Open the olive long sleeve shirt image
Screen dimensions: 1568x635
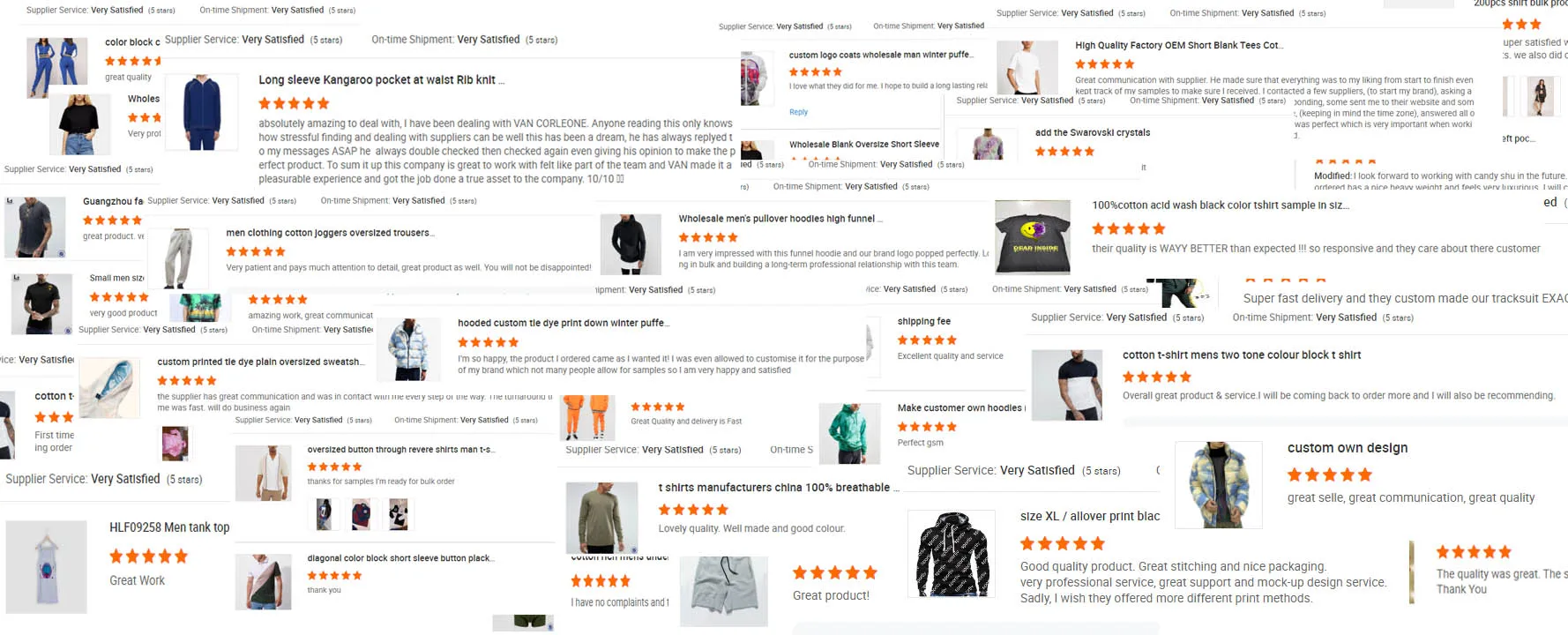tap(601, 518)
